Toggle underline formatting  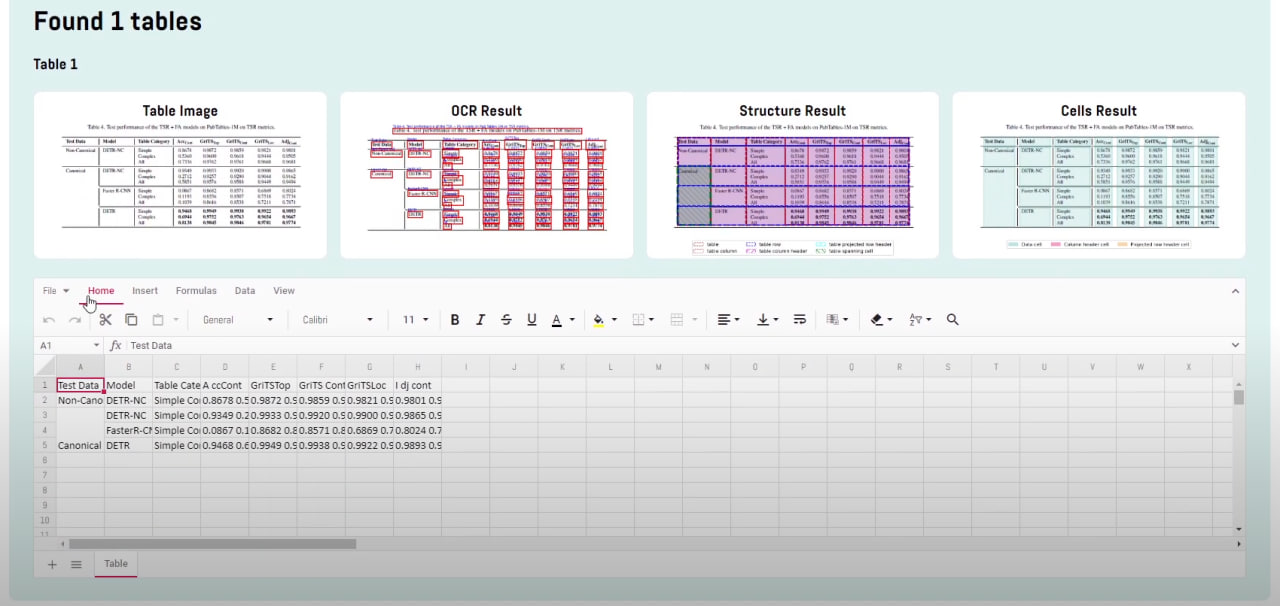point(531,320)
